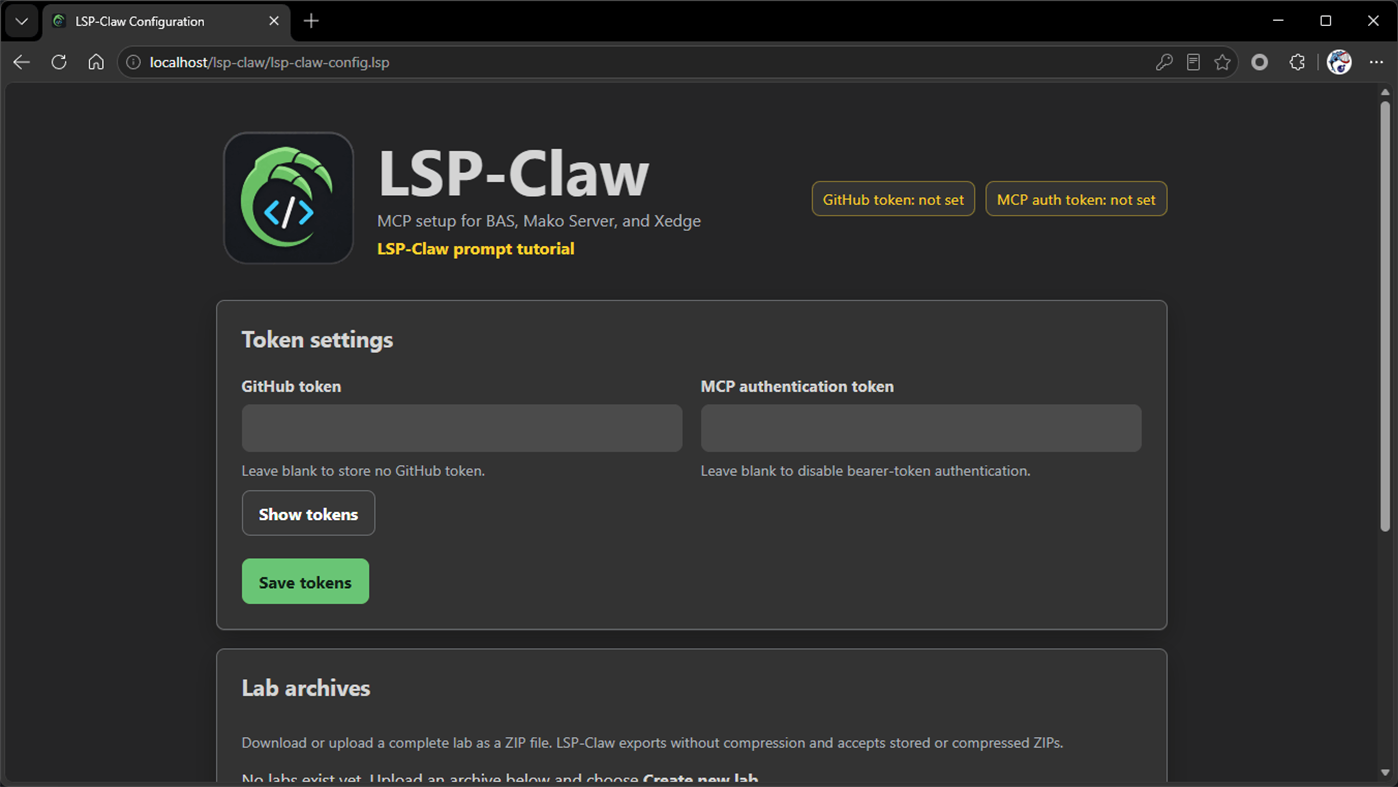Open the browser settings and more menu
Screen dimensions: 1398x787
[1376, 62]
